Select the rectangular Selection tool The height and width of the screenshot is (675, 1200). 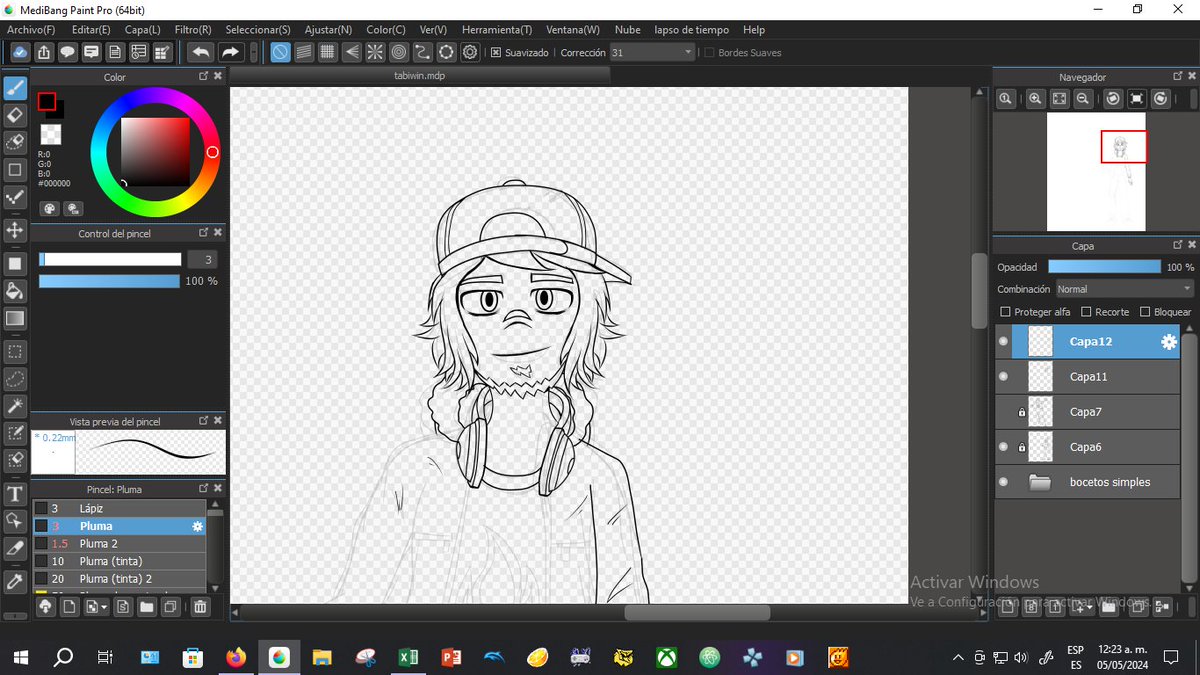pyautogui.click(x=15, y=352)
